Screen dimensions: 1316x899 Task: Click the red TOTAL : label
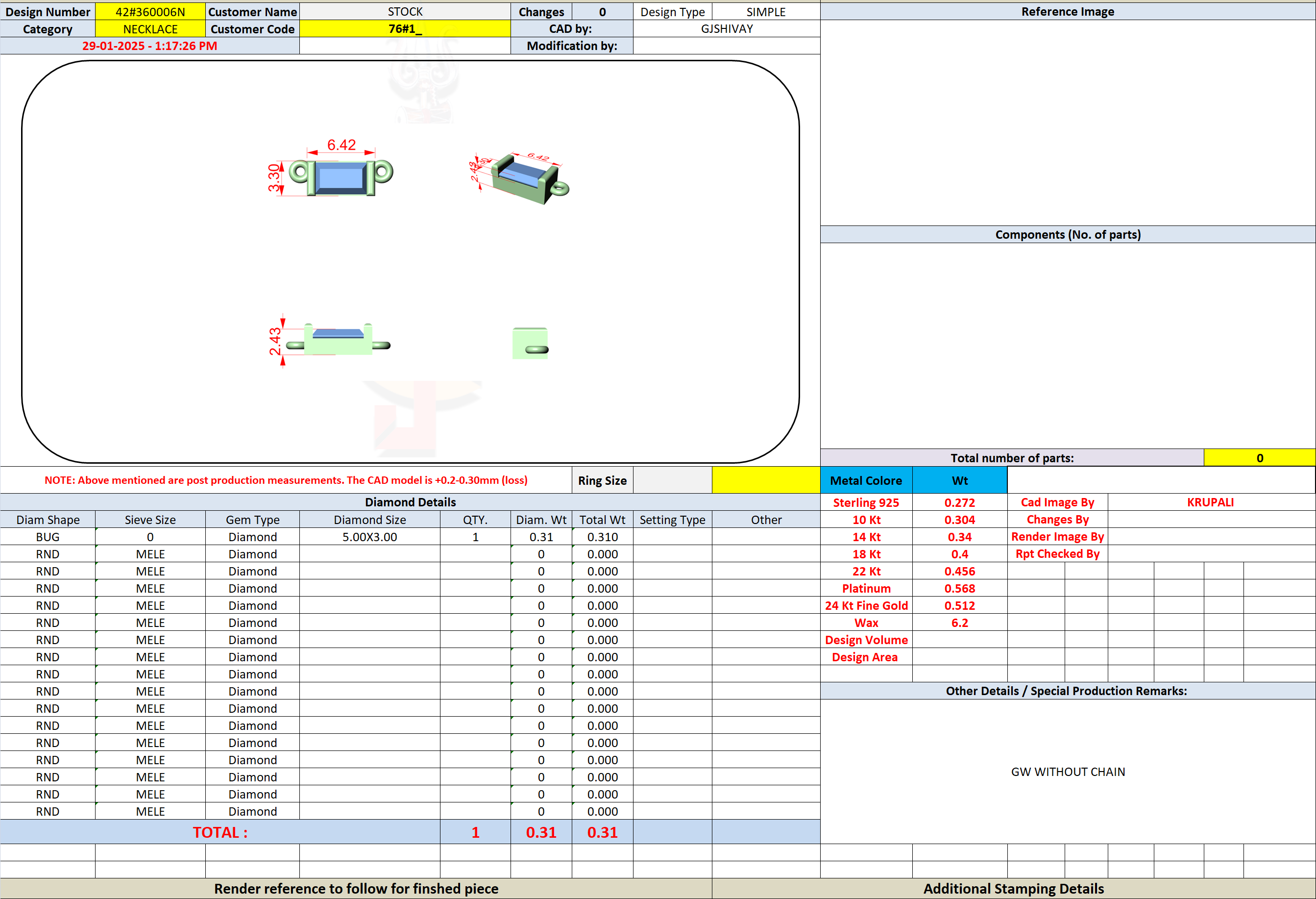[220, 832]
